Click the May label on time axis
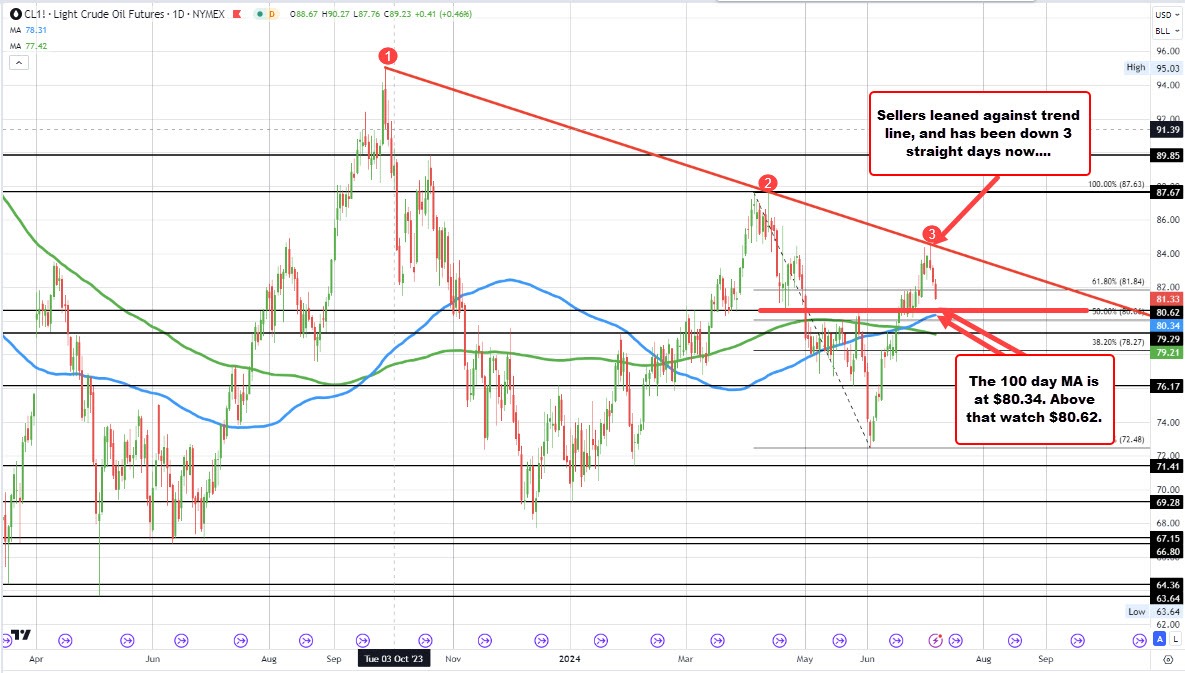1185x673 pixels. tap(805, 659)
